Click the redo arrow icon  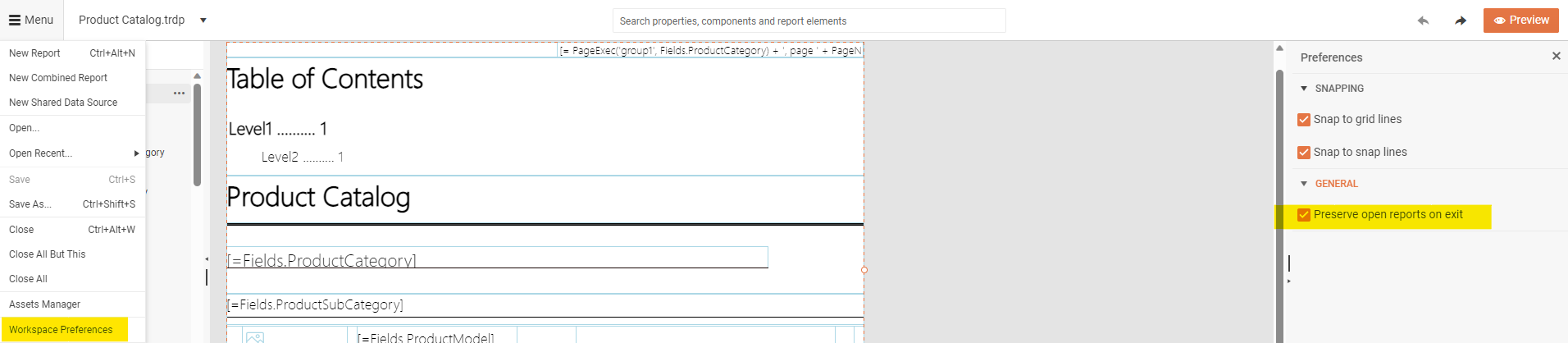(x=1461, y=21)
